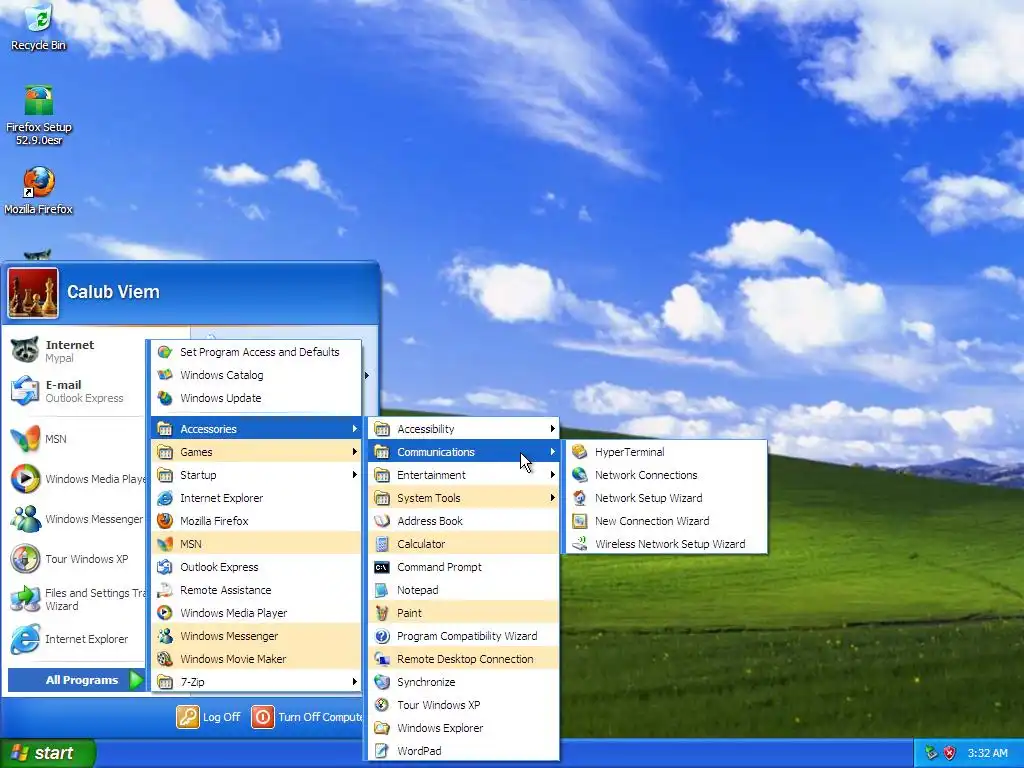Viewport: 1024px width, 768px height.
Task: Click the All Programs button
Action: 76,680
